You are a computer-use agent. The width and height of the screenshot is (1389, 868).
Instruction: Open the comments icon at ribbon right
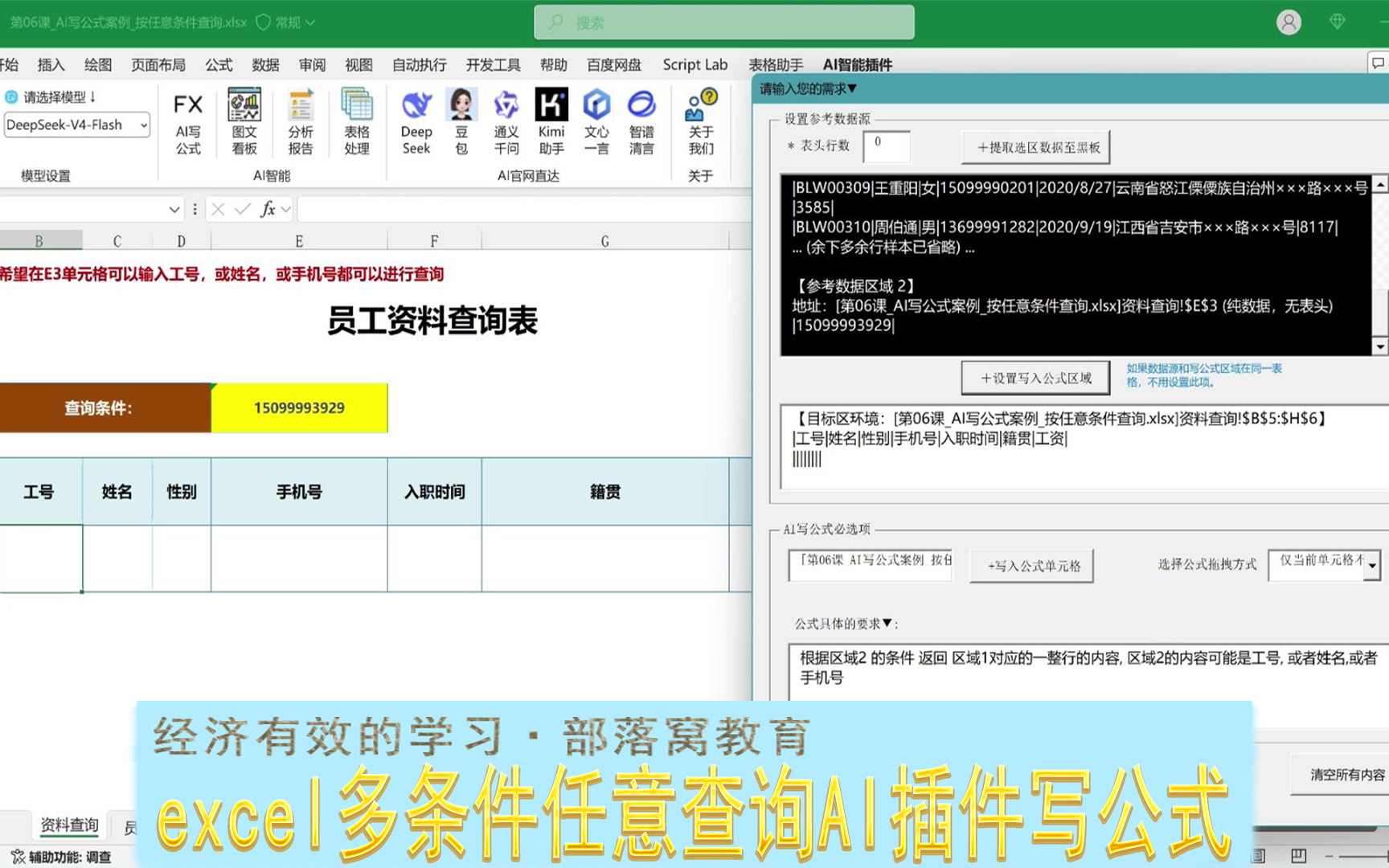[1378, 63]
